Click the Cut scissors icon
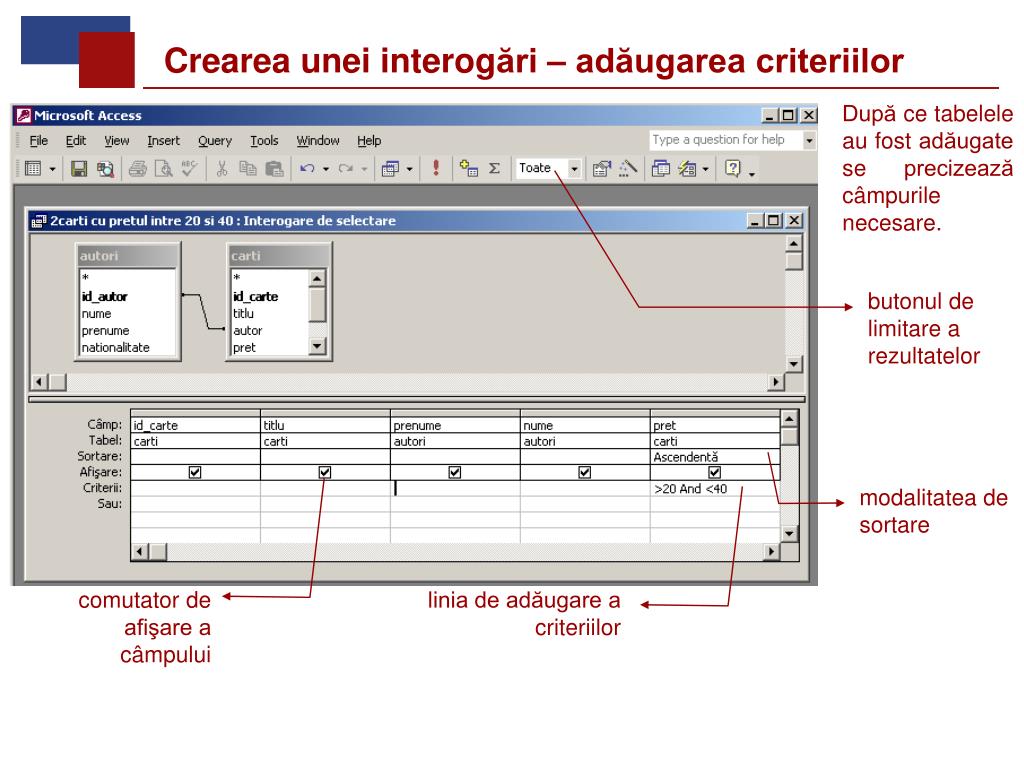This screenshot has width=1024, height=768. click(222, 168)
